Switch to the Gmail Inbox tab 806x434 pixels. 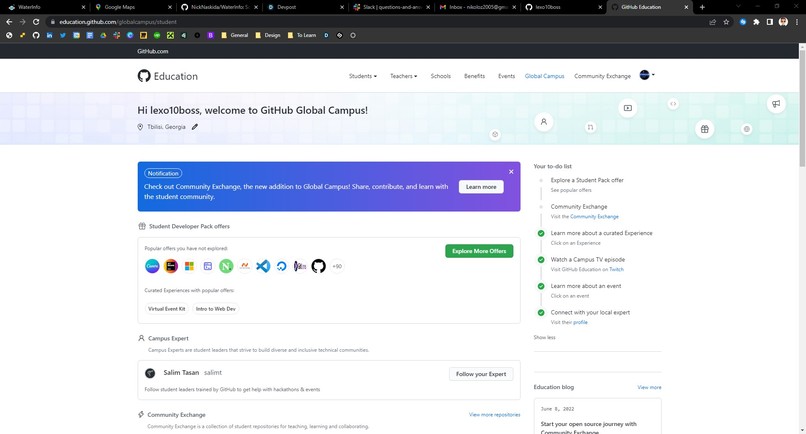(478, 7)
